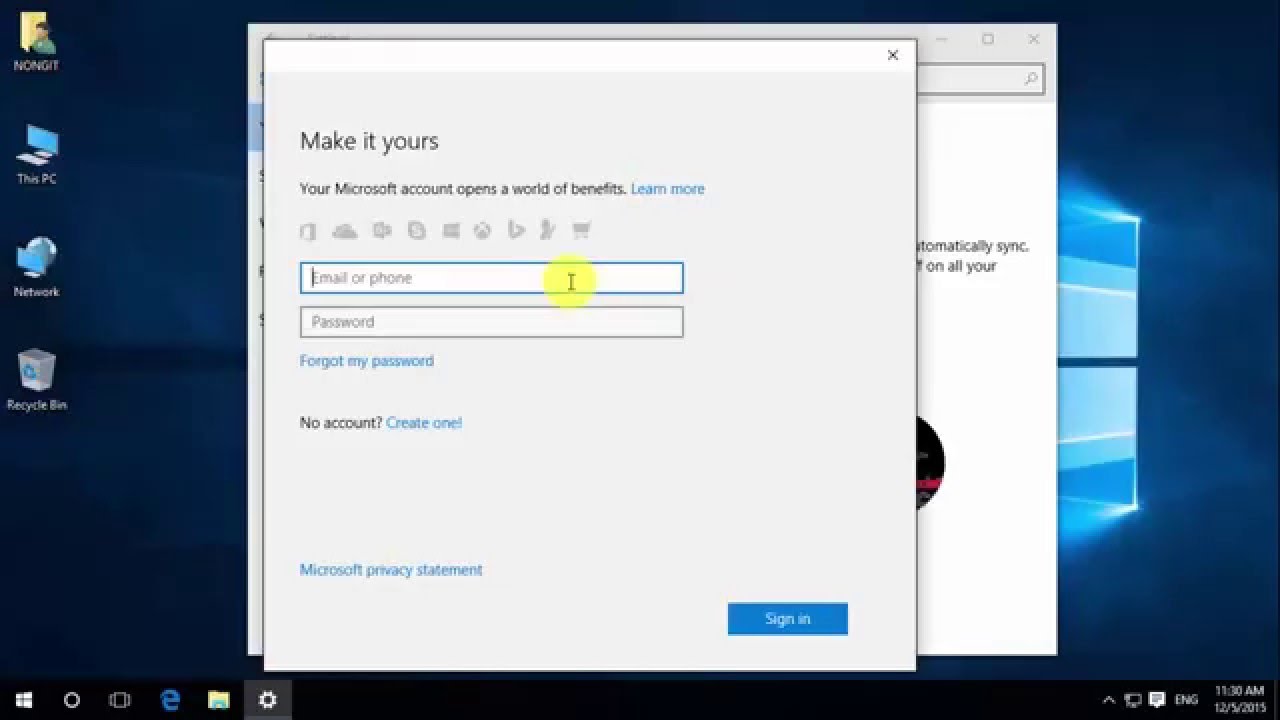
Task: Launch Microsoft Edge from the taskbar
Action: click(170, 700)
